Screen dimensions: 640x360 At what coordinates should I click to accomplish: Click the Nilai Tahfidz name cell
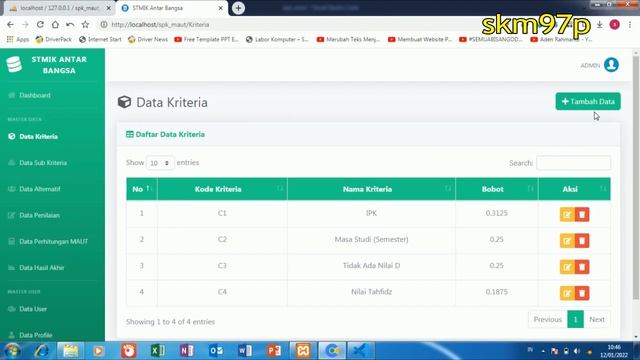tap(371, 292)
